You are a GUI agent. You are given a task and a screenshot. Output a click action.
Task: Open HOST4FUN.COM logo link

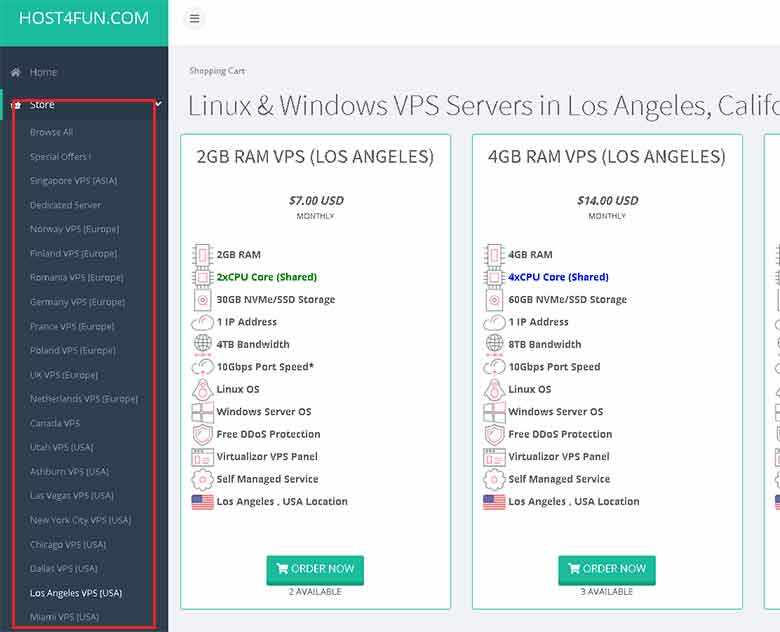pos(84,18)
